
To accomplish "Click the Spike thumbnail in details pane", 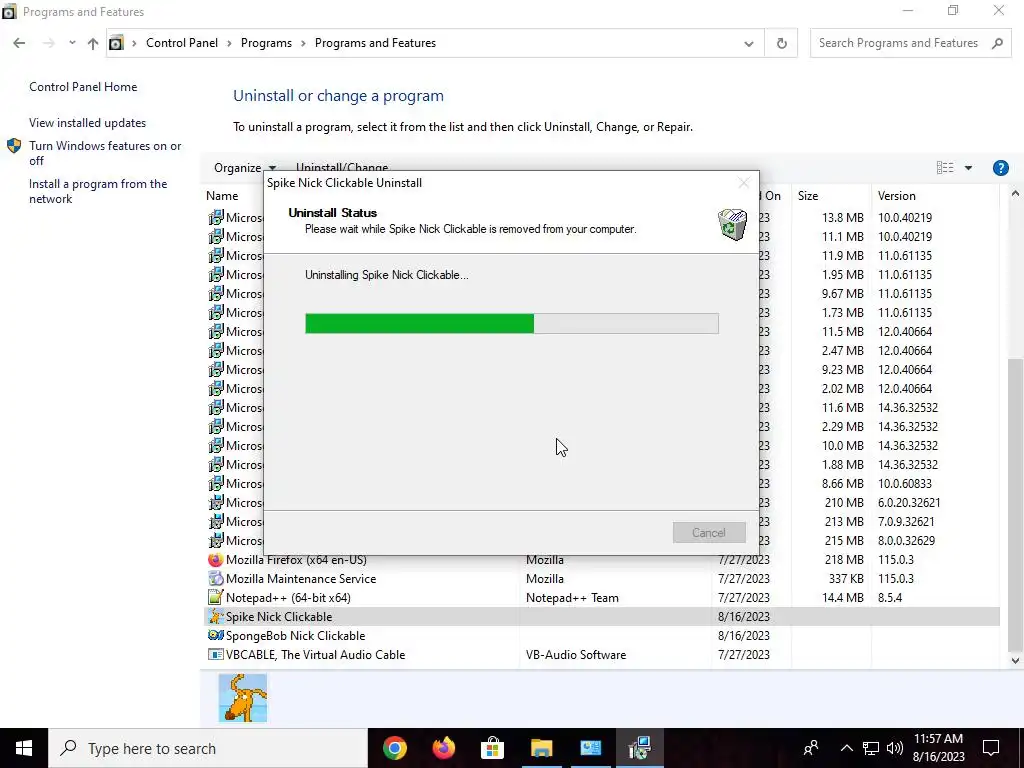I will [243, 698].
